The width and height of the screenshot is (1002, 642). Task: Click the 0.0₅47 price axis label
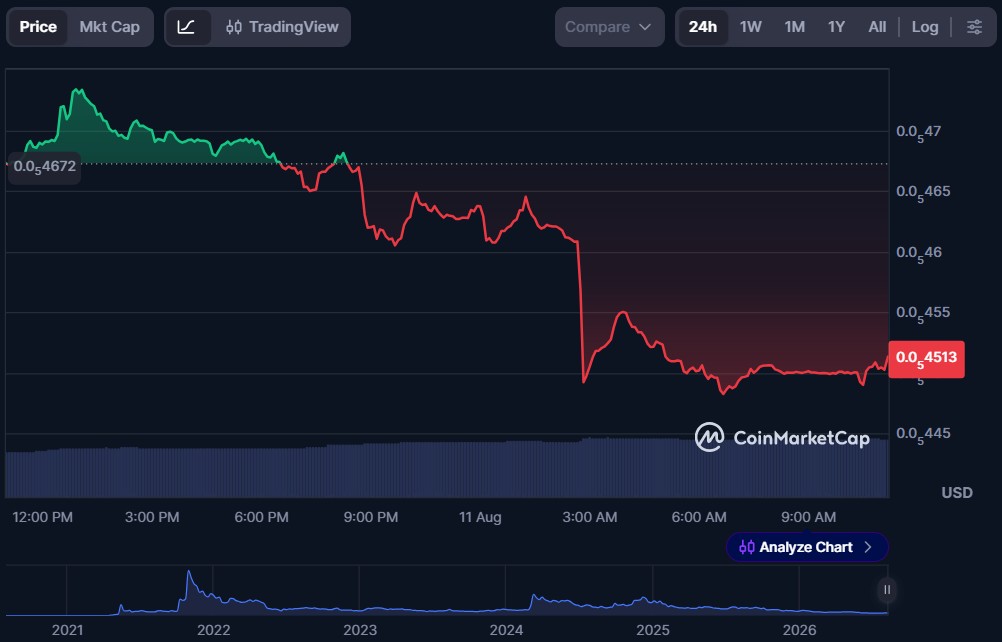click(918, 132)
